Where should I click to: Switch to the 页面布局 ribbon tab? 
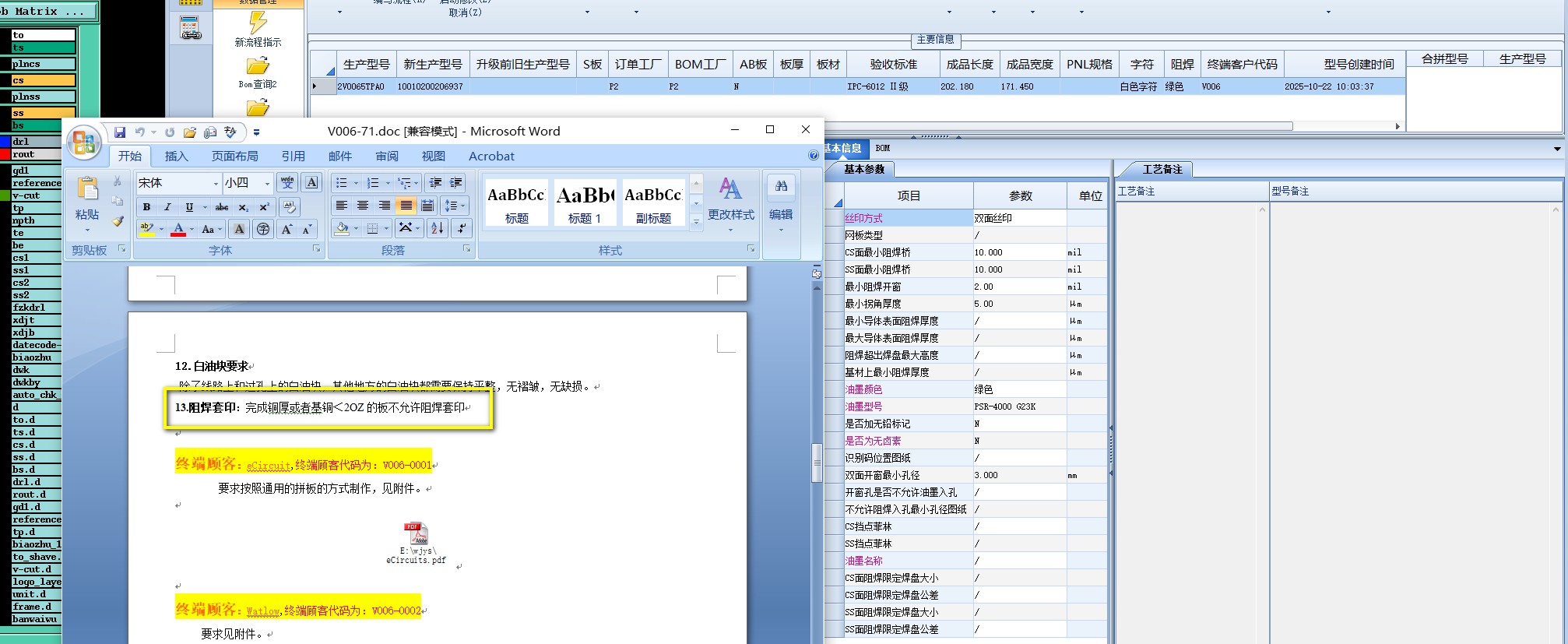[x=234, y=156]
